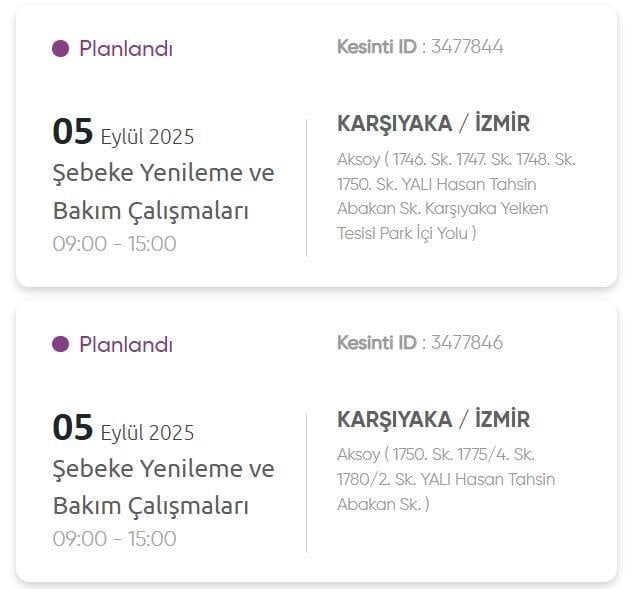631x589 pixels.
Task: Click the purple status dot for outage 3477844
Action: tap(60, 48)
